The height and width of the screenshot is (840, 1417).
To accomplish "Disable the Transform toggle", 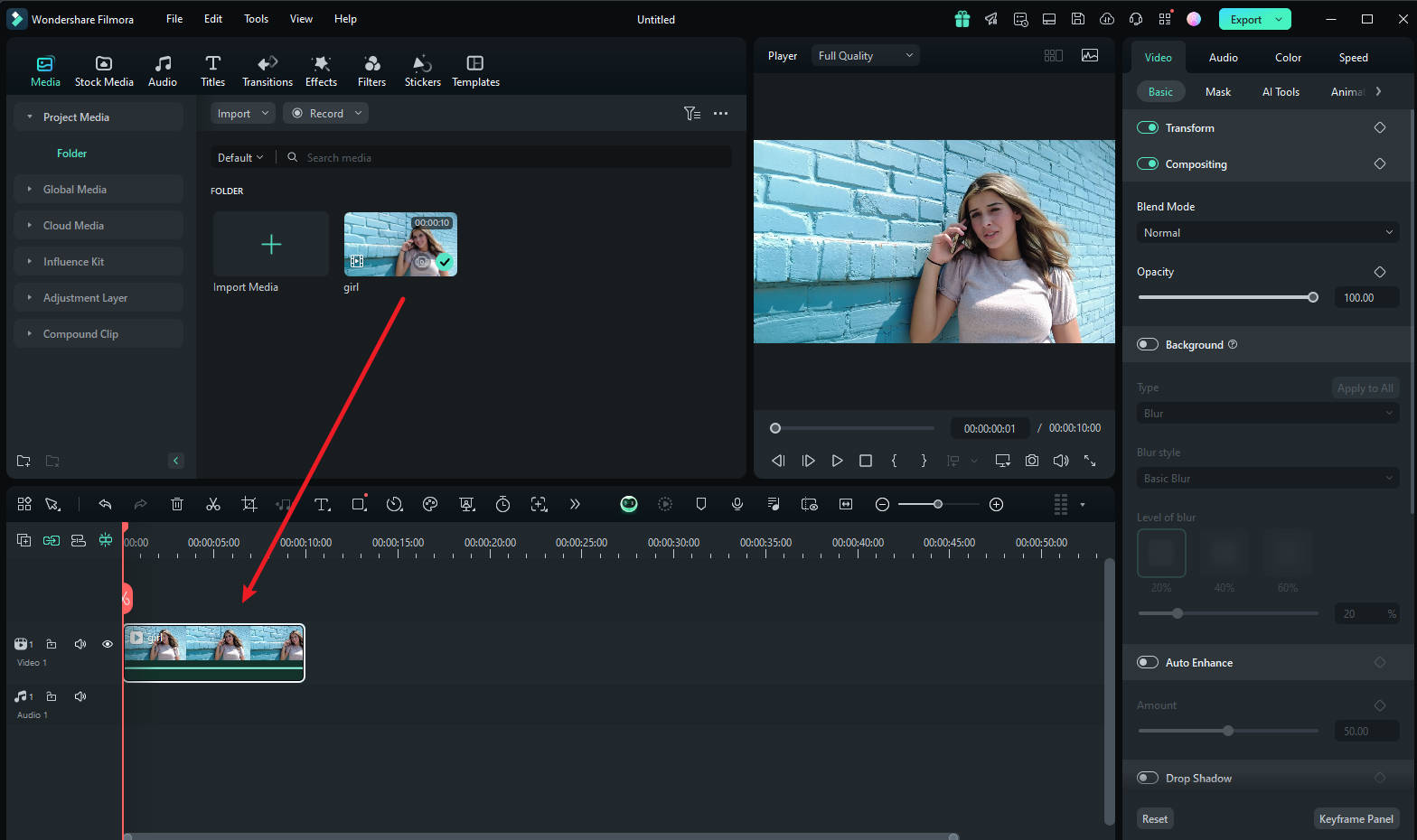I will 1148,127.
